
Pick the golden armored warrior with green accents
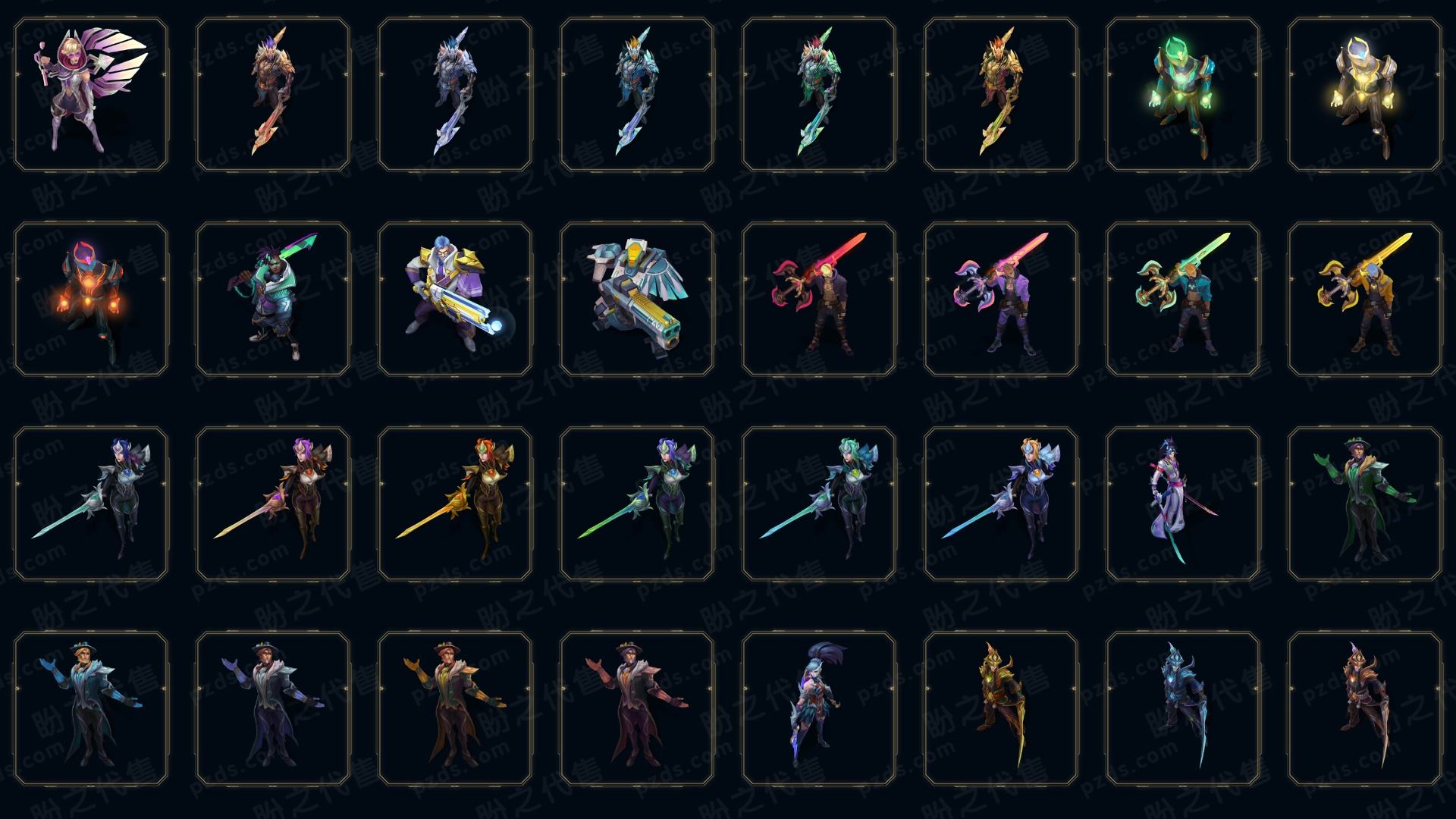[x=1001, y=708]
